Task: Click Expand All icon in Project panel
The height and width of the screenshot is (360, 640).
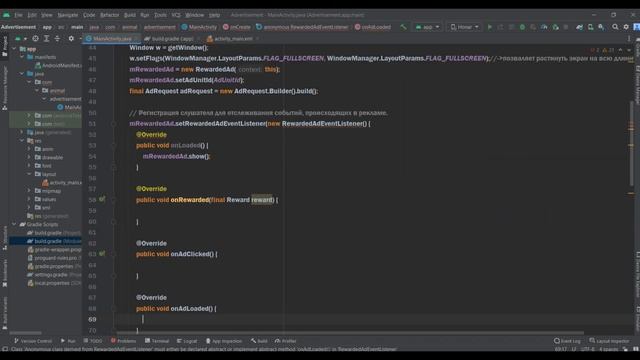Action: pos(47,38)
